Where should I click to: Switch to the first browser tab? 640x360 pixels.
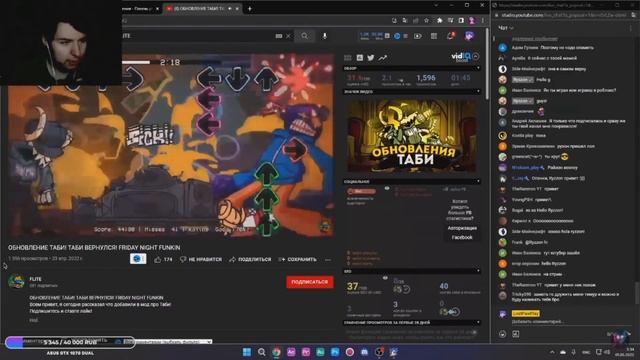pyautogui.click(x=141, y=8)
